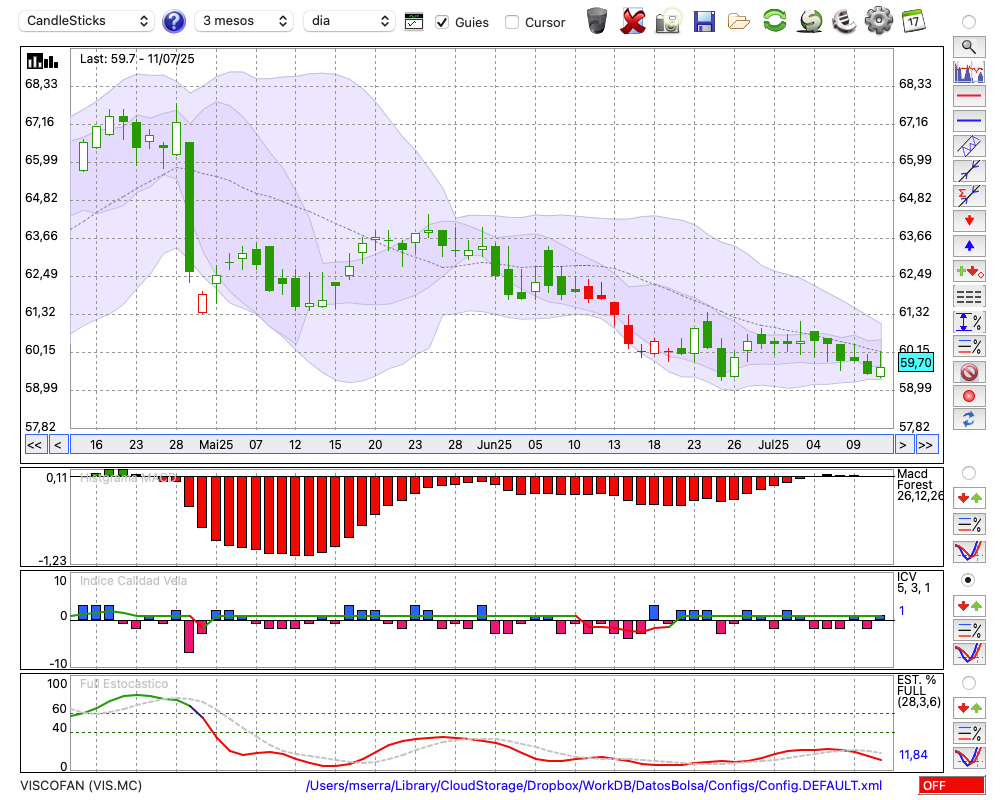This screenshot has width=1000, height=800.
Task: Select the magnifying glass zoom tool
Action: pos(969,47)
